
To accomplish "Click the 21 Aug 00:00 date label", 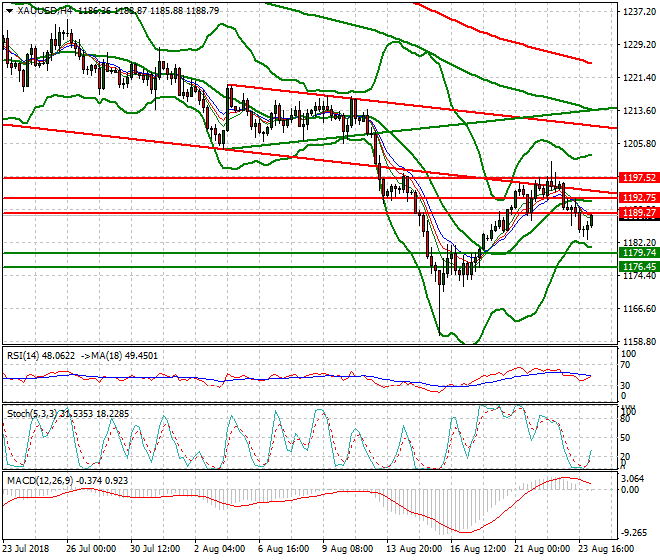I will pos(542,549).
